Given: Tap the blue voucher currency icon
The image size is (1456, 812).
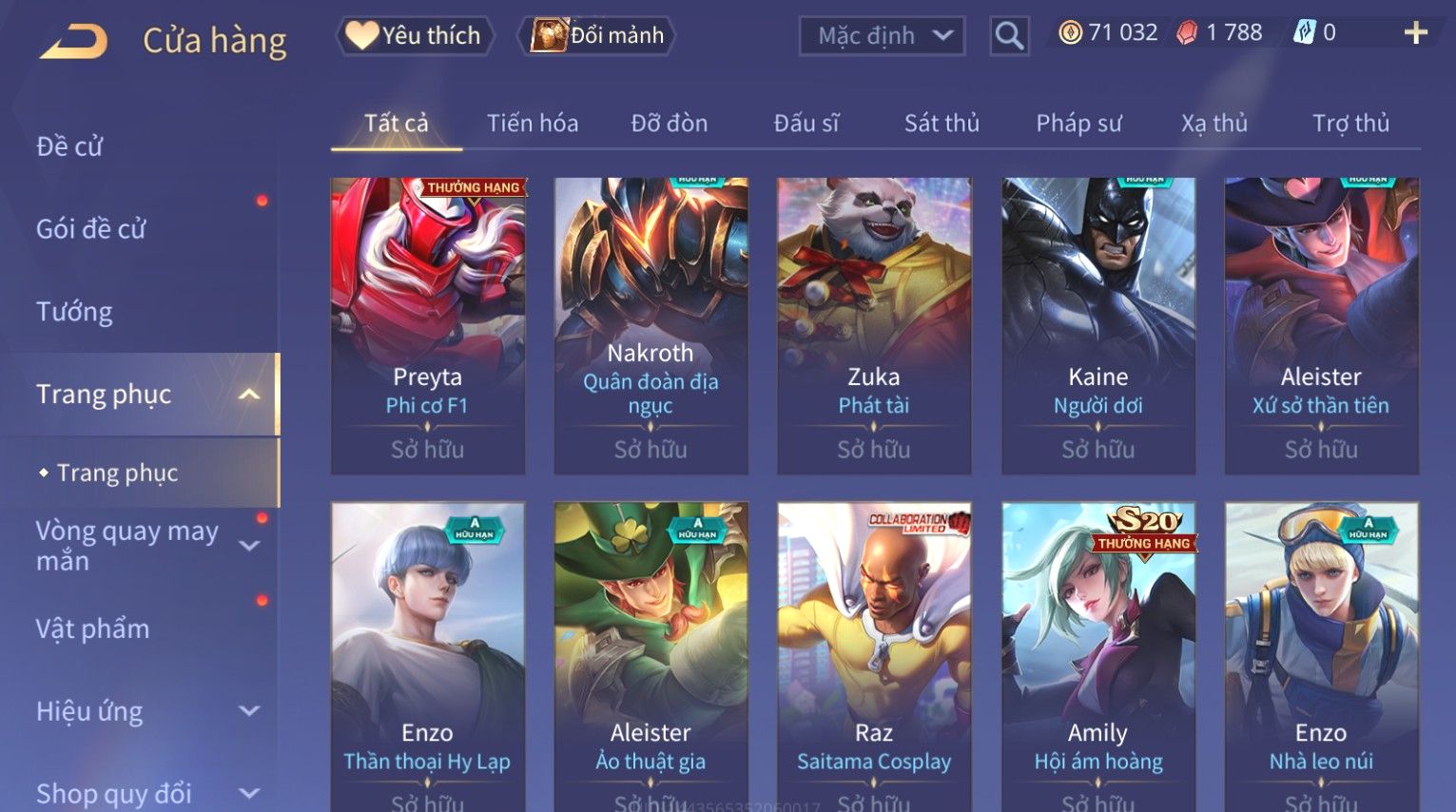Looking at the screenshot, I should (x=1304, y=32).
